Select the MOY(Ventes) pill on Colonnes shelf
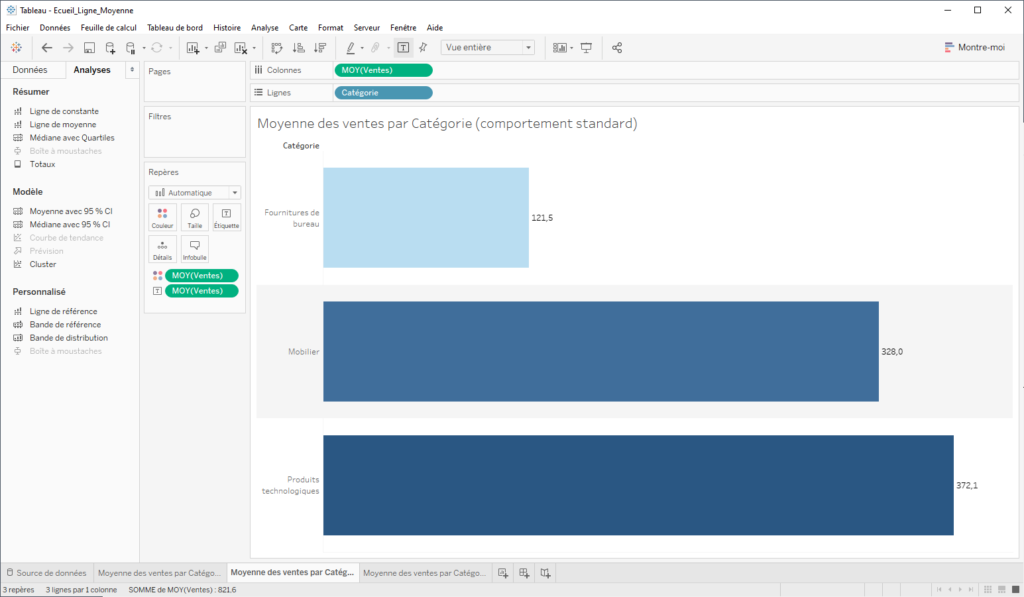The width and height of the screenshot is (1024, 597). click(x=383, y=70)
